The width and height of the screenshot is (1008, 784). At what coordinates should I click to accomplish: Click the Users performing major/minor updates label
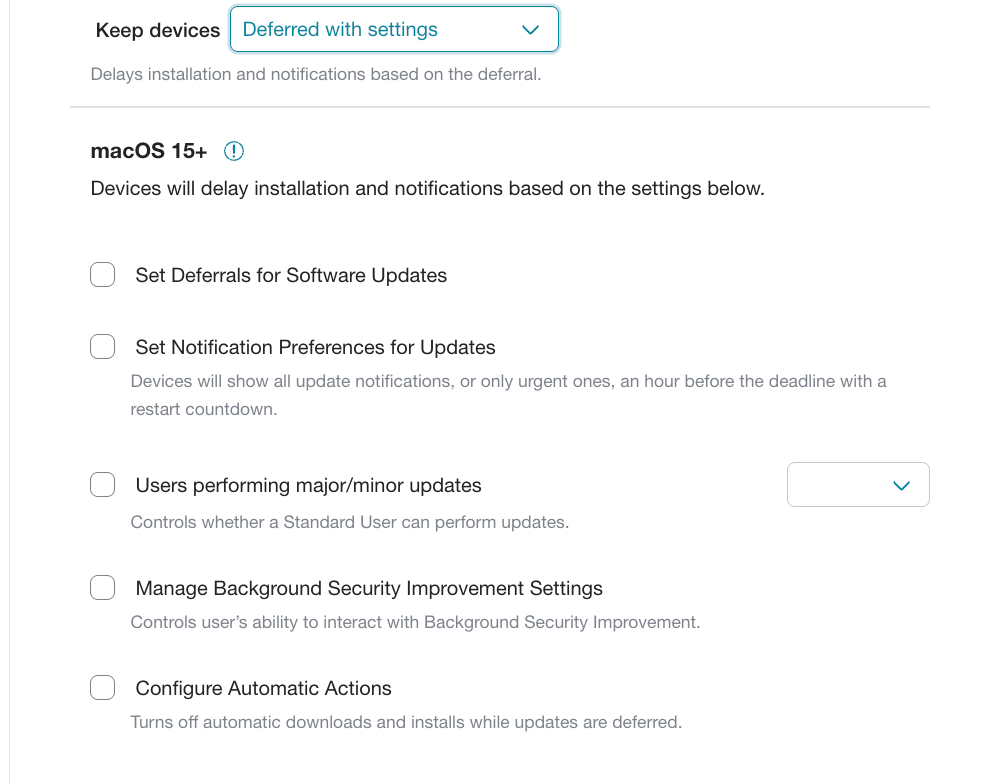pyautogui.click(x=308, y=486)
